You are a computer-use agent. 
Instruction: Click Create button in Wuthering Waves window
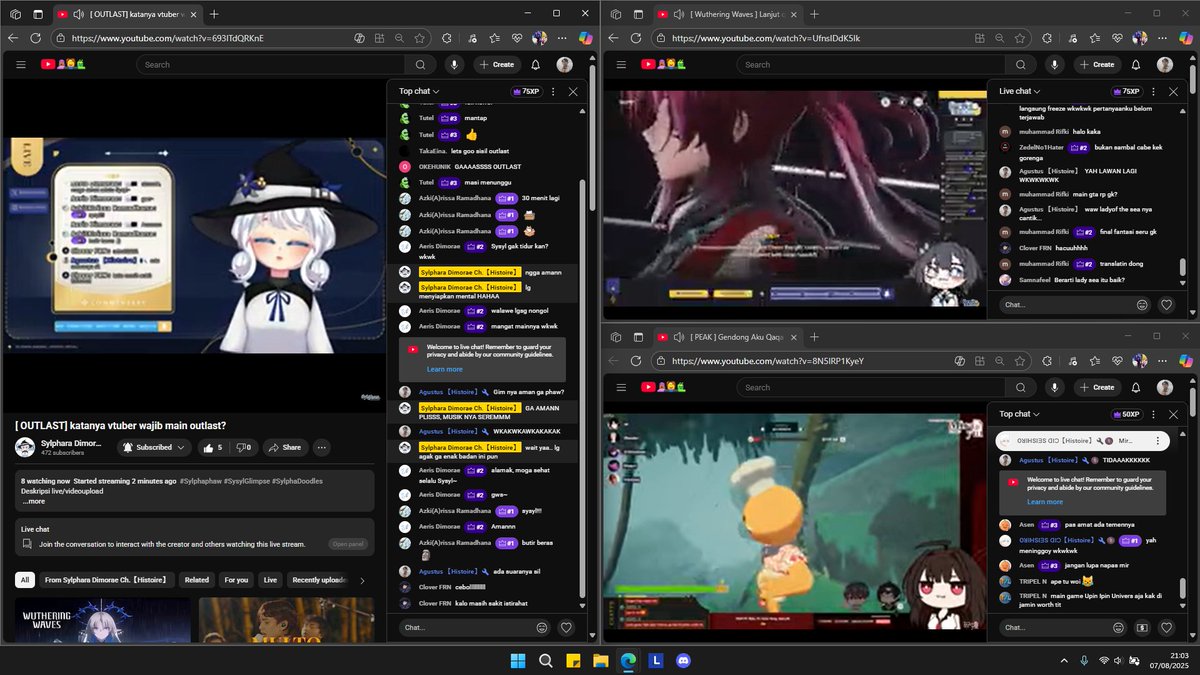click(x=1097, y=64)
